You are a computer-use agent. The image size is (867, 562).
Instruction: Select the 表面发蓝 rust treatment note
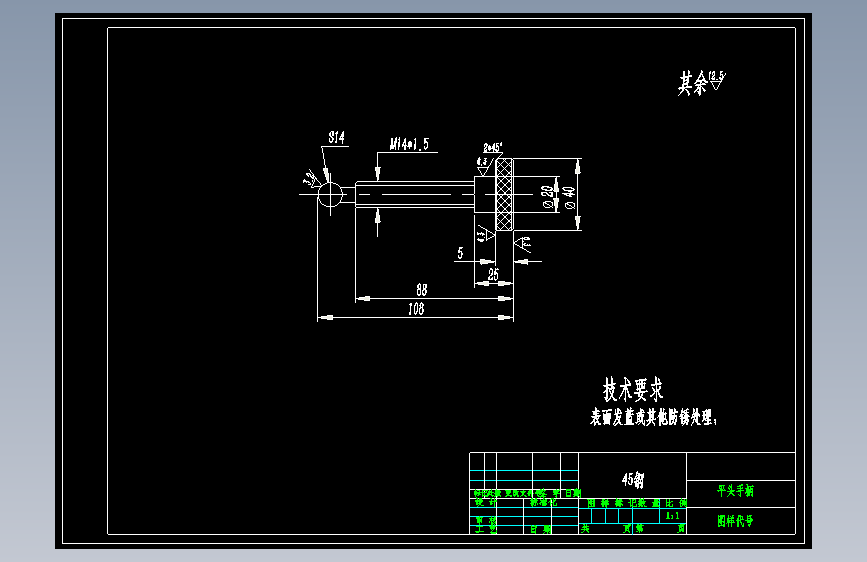click(654, 417)
